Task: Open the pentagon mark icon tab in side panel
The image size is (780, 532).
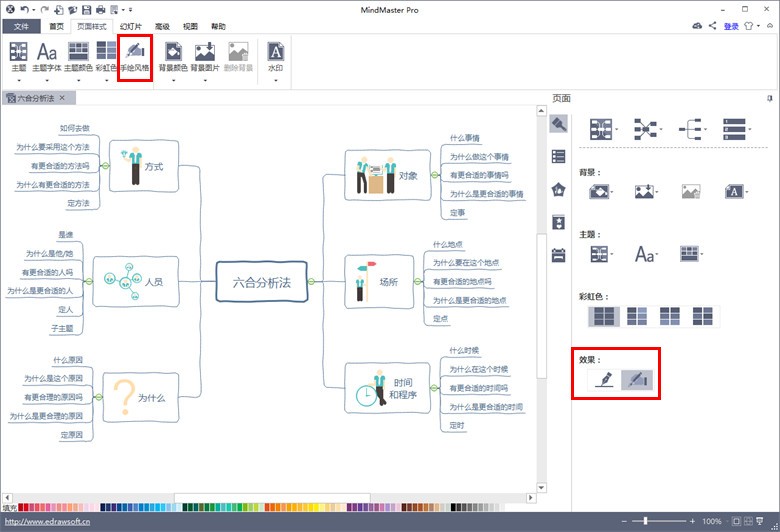Action: 559,189
